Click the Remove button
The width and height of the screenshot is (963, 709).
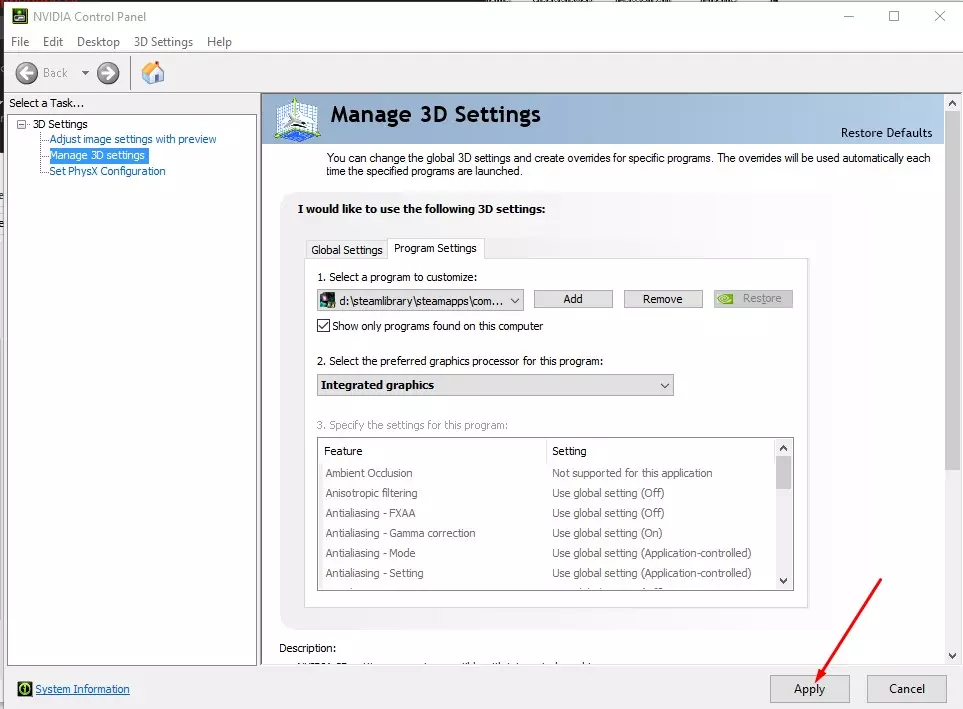pos(663,299)
